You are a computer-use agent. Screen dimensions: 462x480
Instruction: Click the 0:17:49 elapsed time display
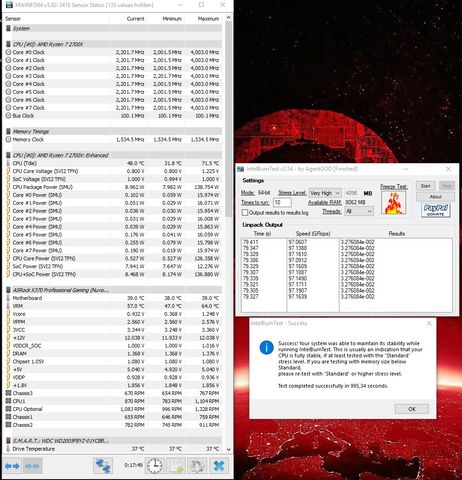(x=133, y=465)
